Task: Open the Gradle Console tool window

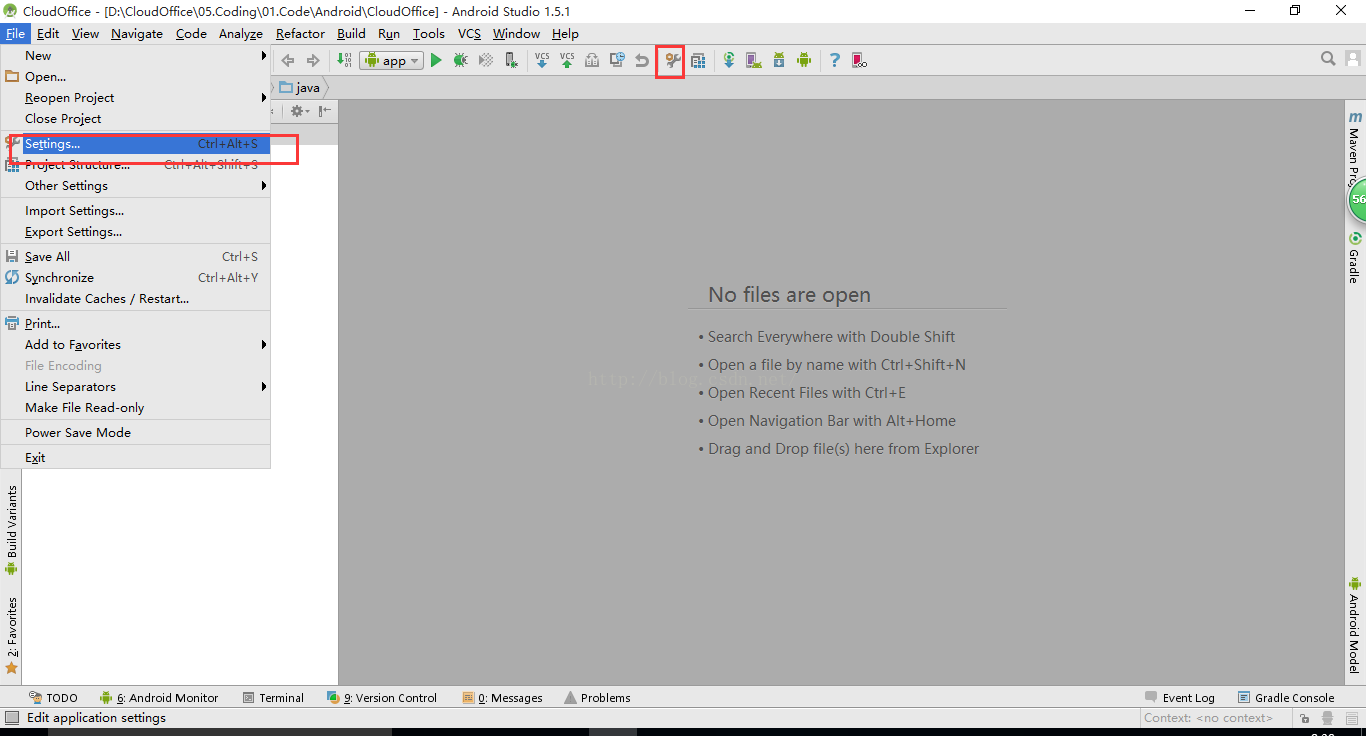Action: (x=1286, y=698)
